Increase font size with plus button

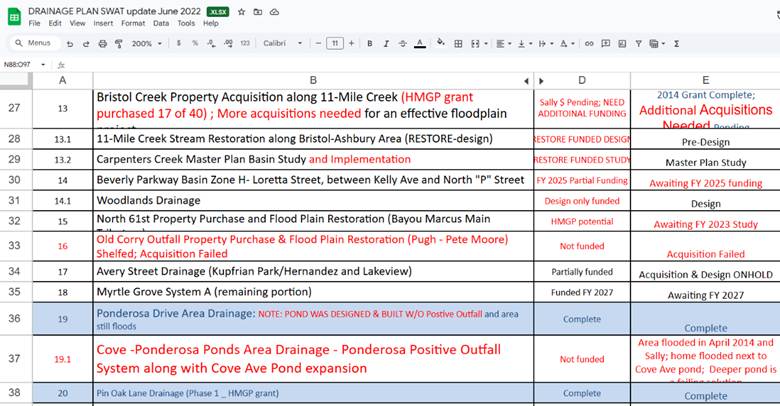tap(352, 44)
